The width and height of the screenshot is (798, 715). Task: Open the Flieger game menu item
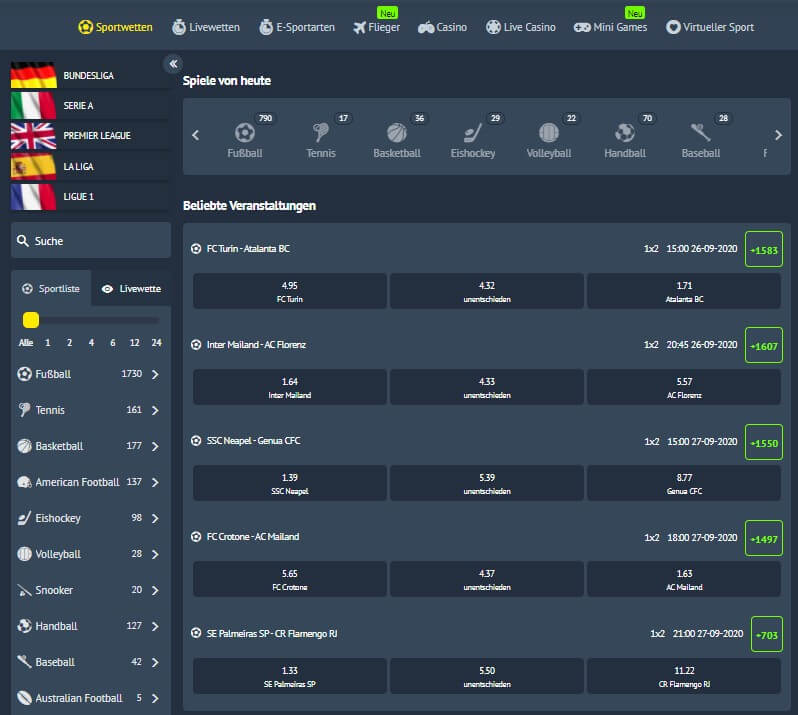[377, 27]
